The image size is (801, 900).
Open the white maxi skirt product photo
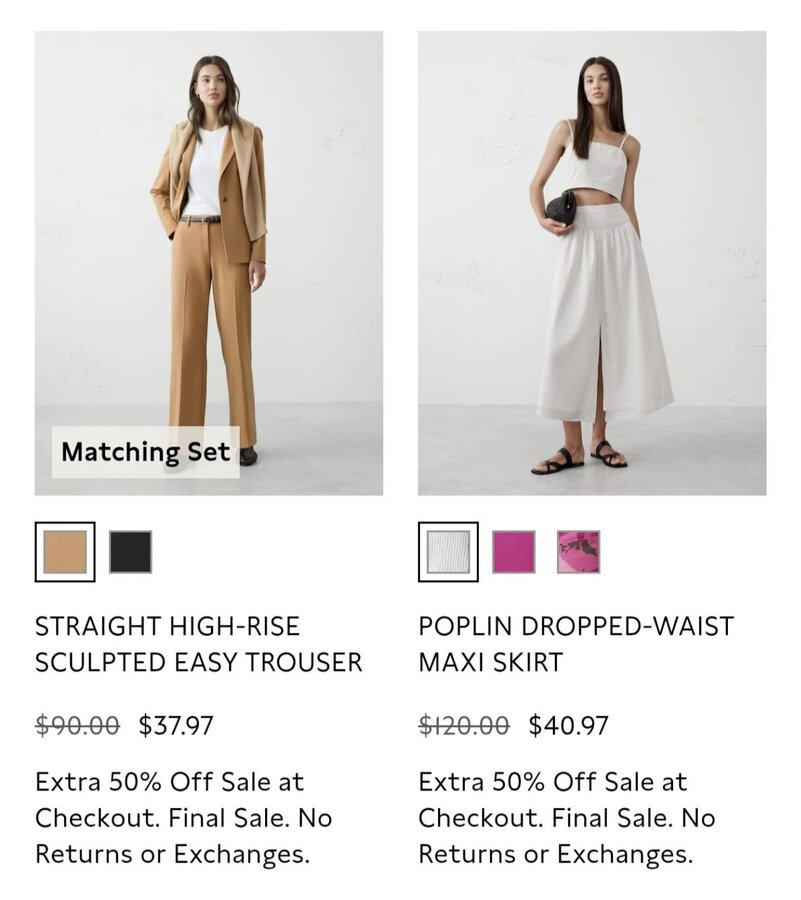[x=592, y=263]
